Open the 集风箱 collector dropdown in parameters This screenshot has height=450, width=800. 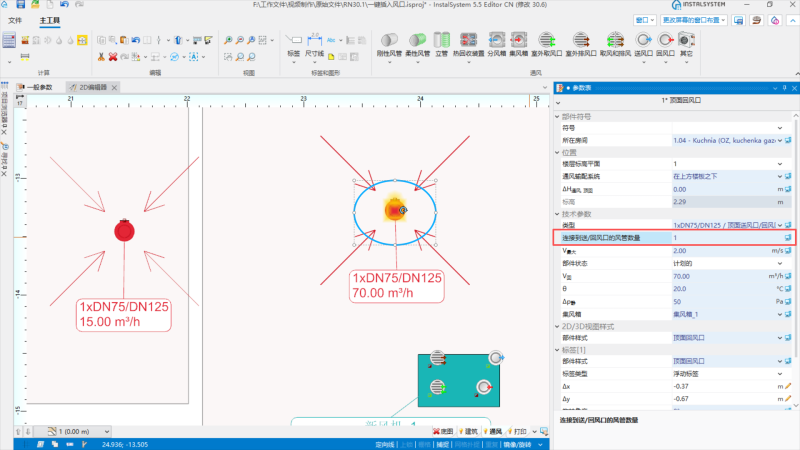coord(780,314)
